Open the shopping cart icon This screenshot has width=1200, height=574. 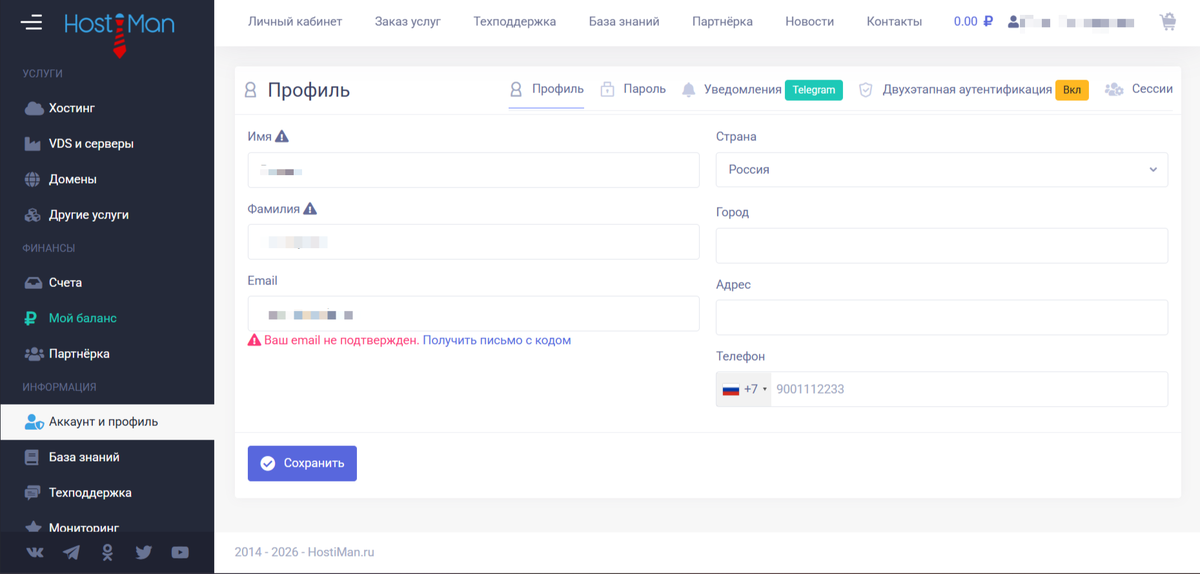click(1167, 21)
